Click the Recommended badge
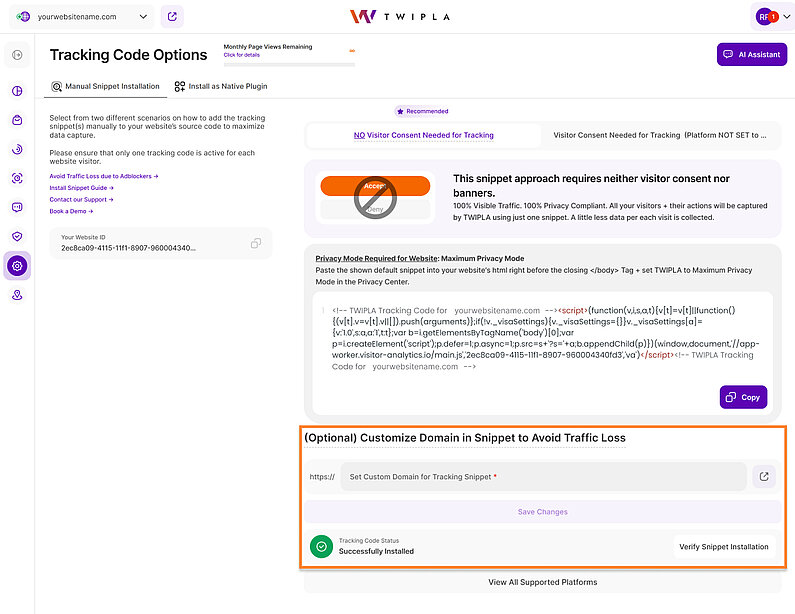795x614 pixels. point(422,111)
